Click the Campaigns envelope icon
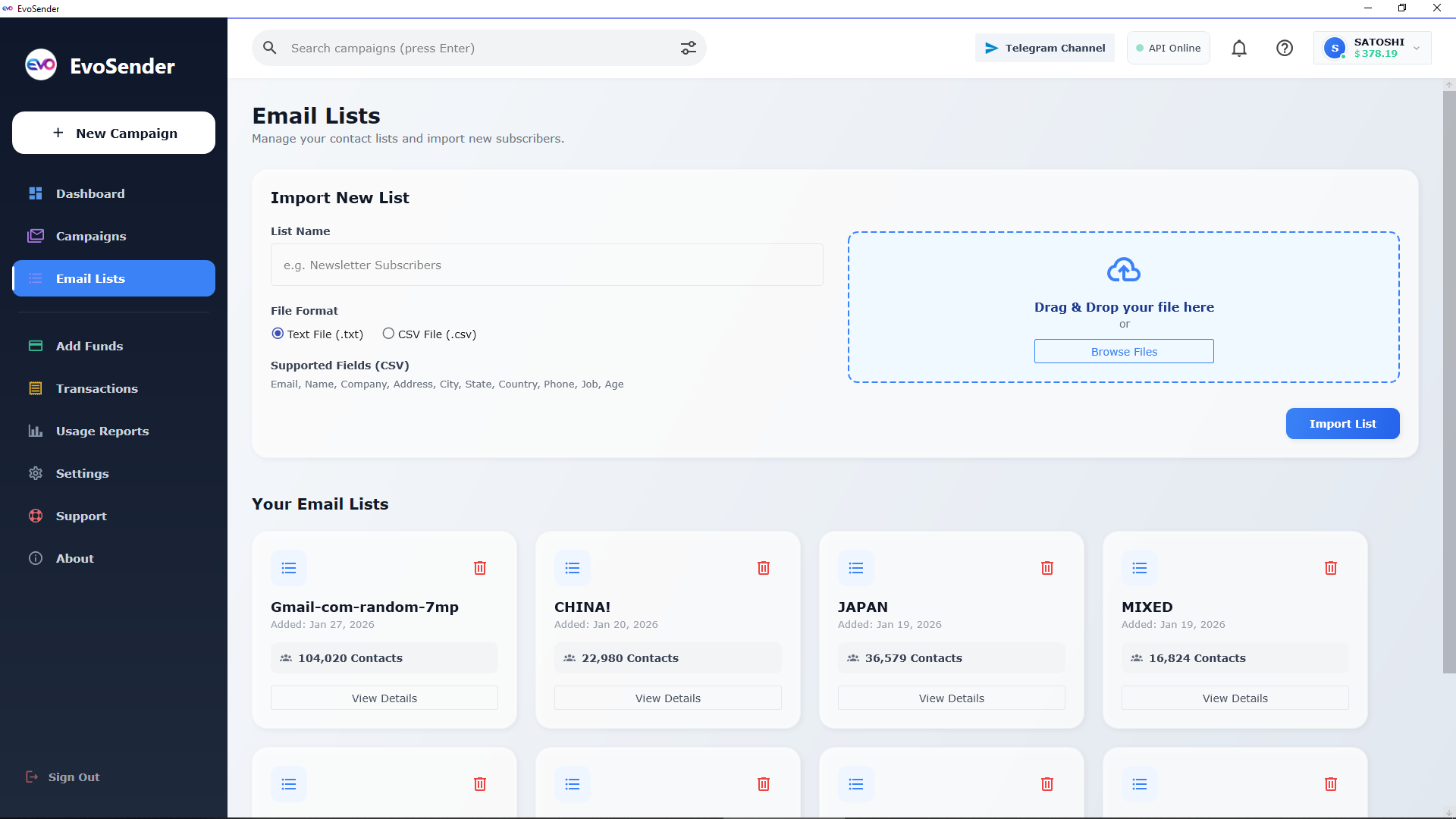Screen dimensions: 1456x819 click(x=36, y=236)
